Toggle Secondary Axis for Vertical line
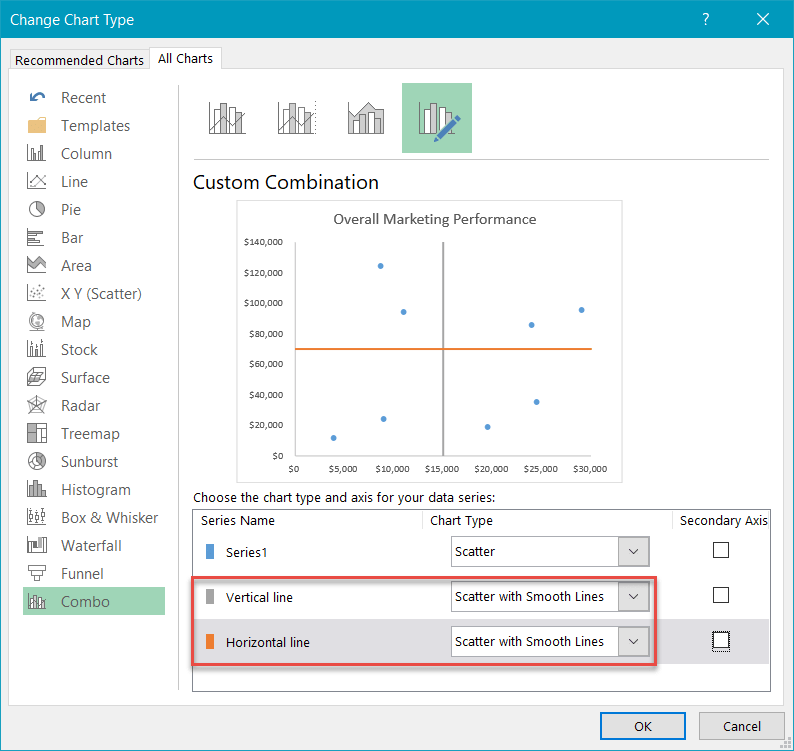The width and height of the screenshot is (794, 751). (721, 596)
